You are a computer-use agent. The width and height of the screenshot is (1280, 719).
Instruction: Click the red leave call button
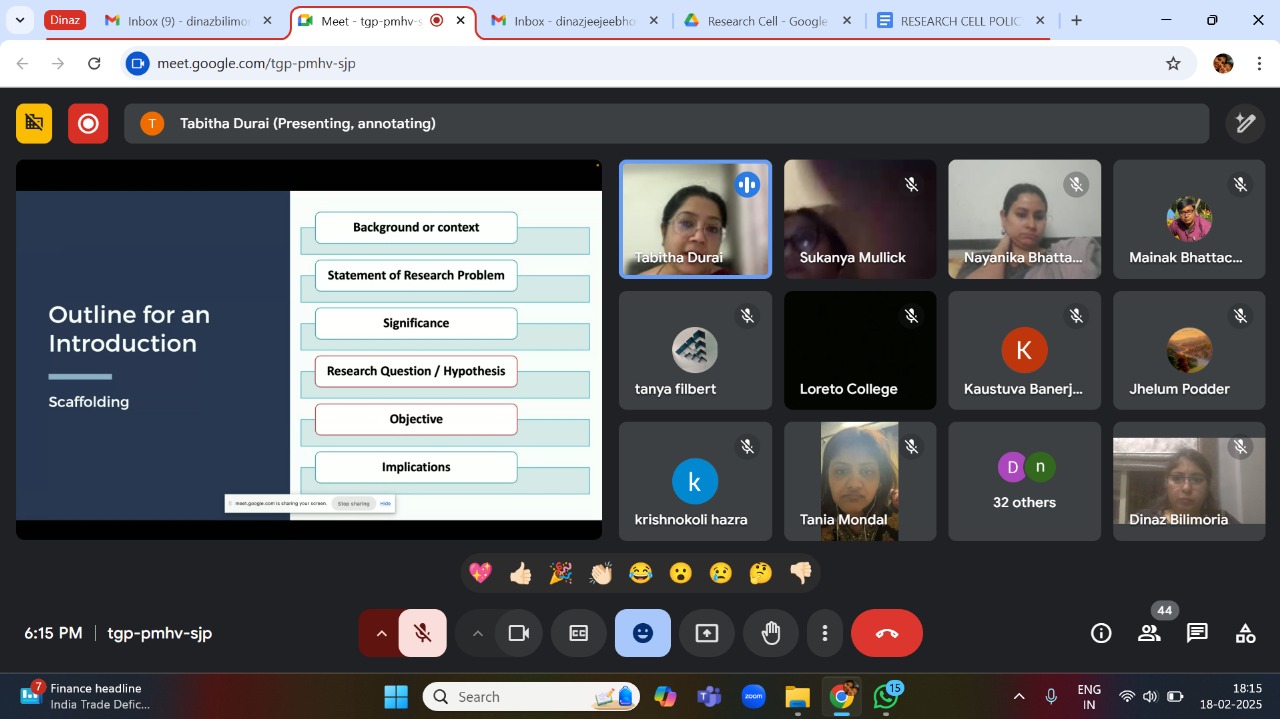(x=886, y=633)
